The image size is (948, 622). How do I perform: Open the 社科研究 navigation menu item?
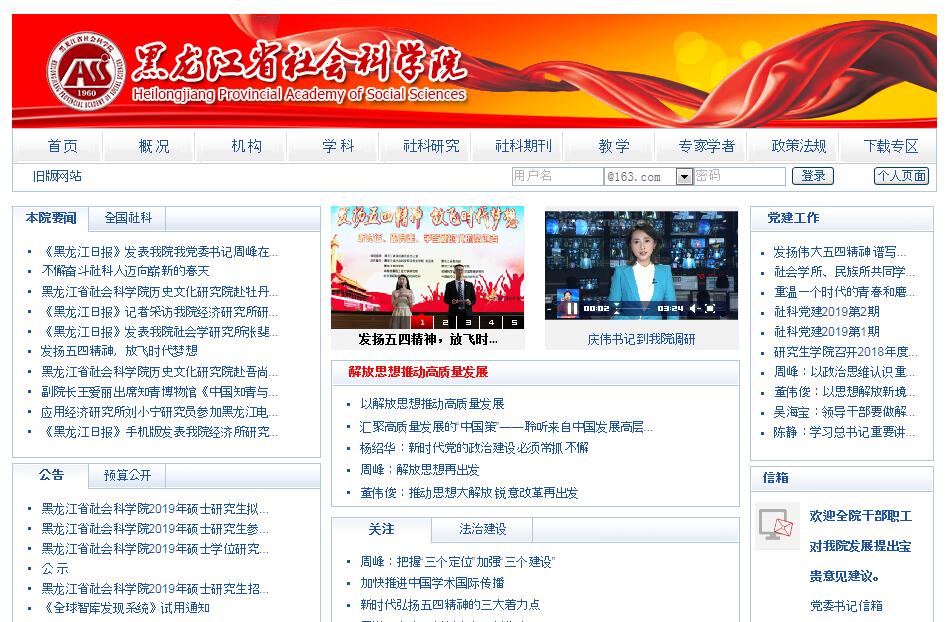(x=431, y=146)
